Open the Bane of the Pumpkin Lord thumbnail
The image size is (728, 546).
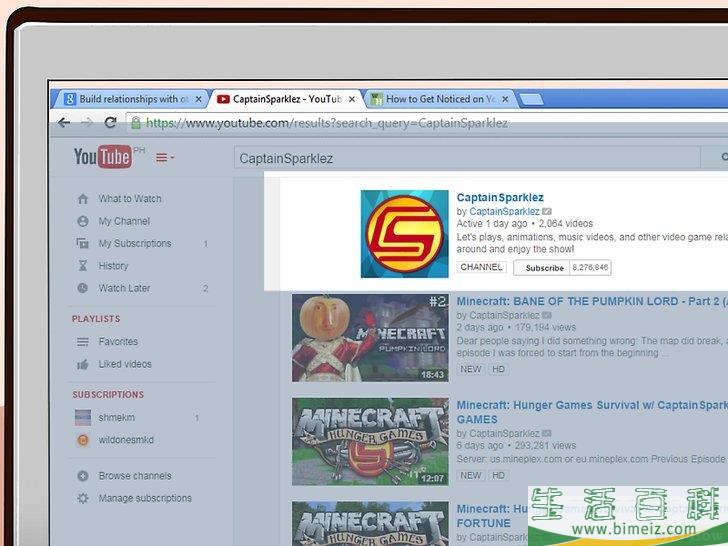[x=370, y=338]
